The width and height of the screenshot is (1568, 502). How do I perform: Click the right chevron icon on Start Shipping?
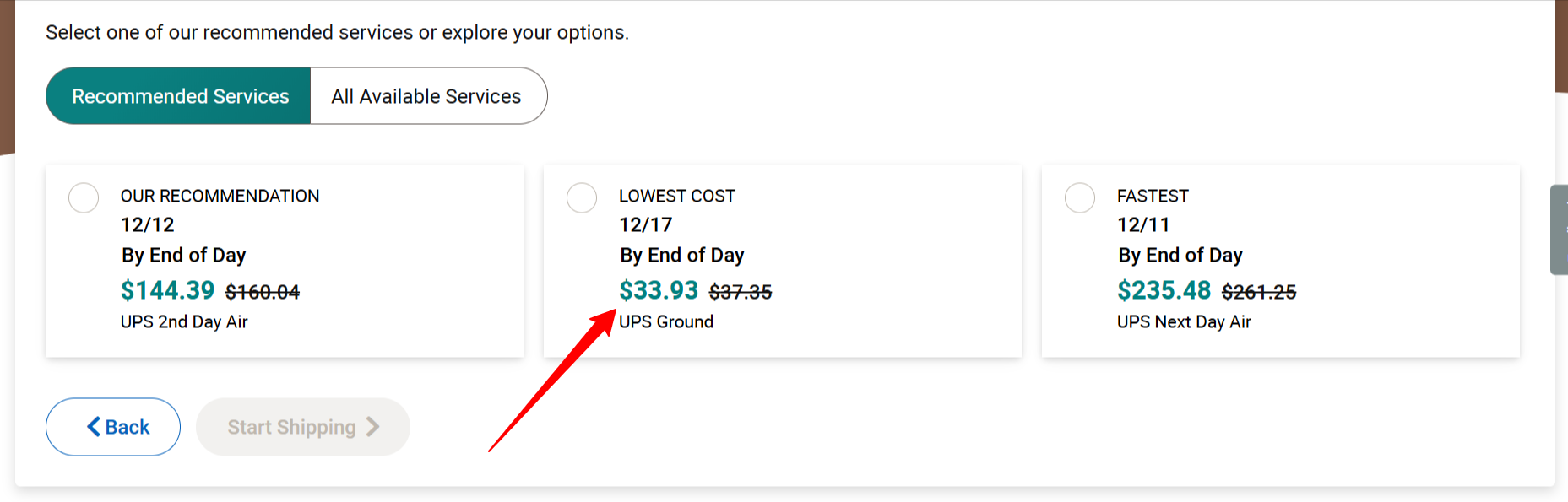[x=372, y=427]
